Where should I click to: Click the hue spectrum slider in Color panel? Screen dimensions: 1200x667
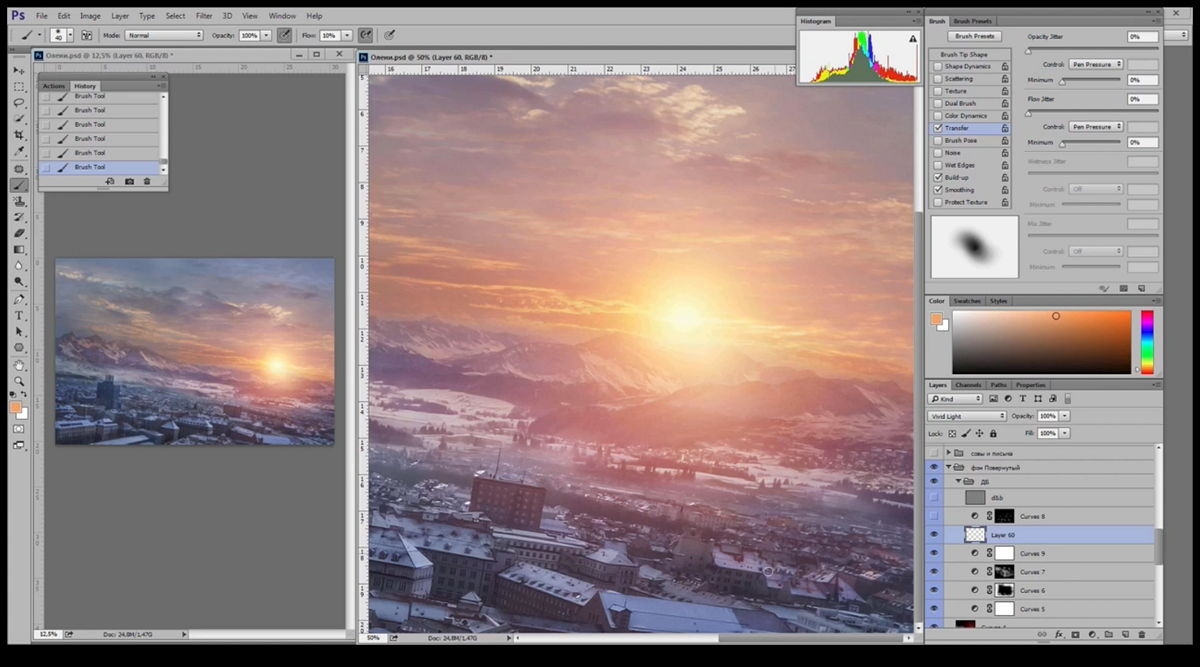(1147, 342)
